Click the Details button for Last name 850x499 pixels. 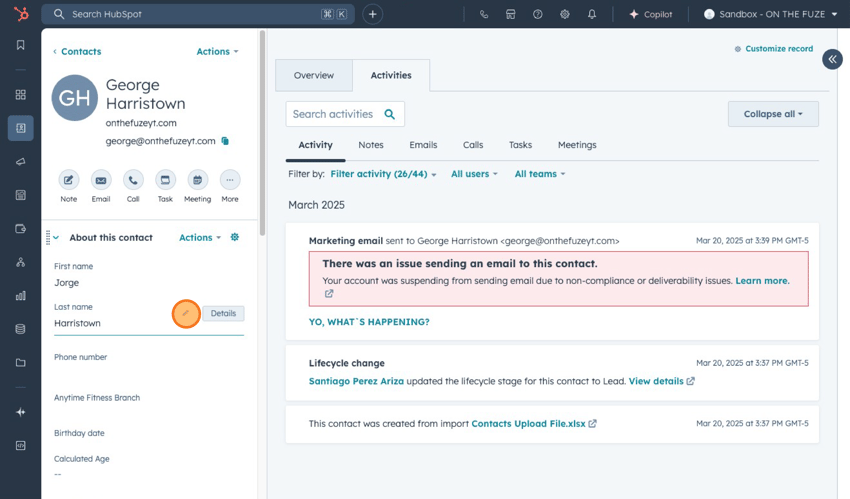[x=223, y=313]
